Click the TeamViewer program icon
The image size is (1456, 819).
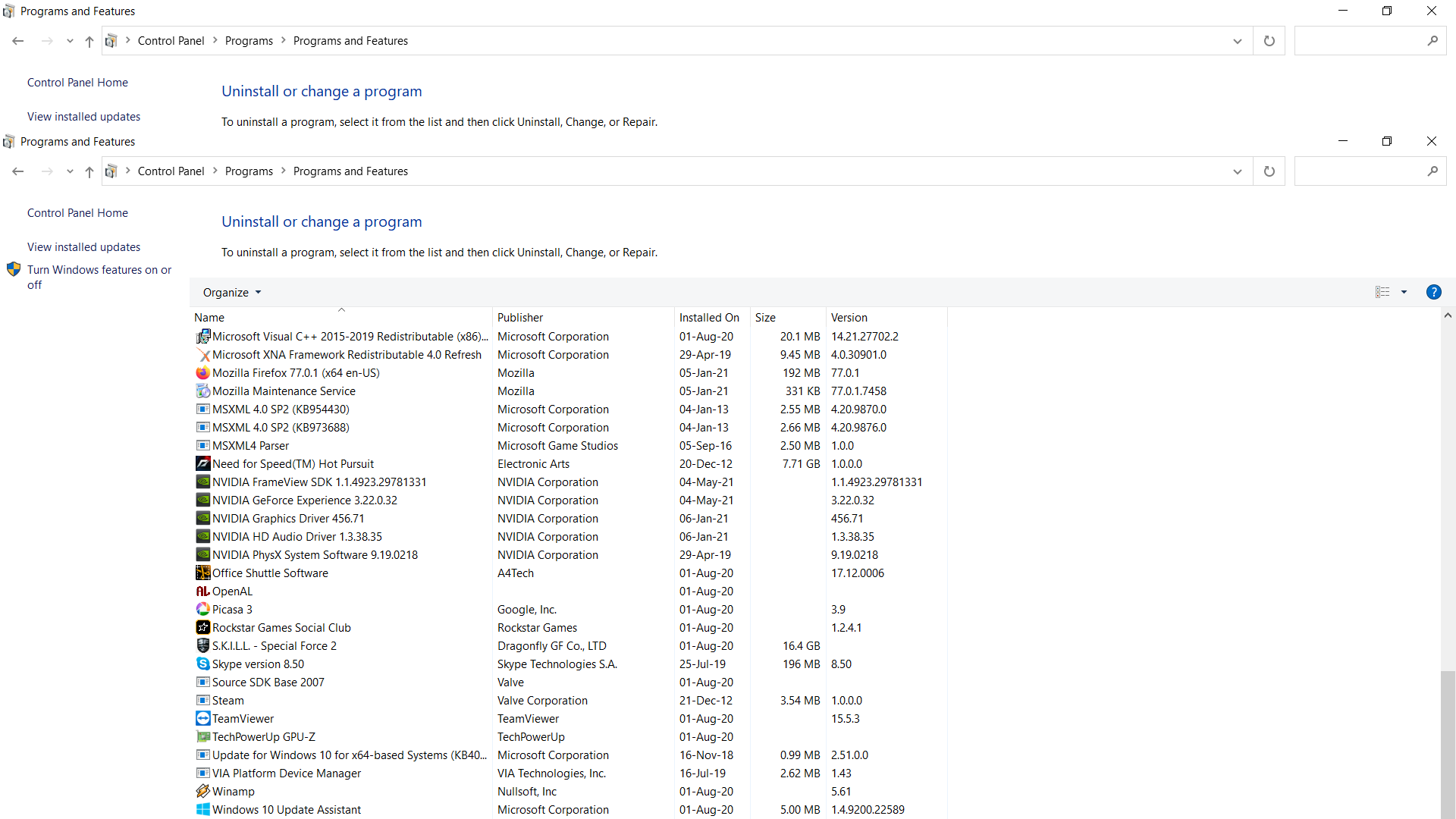click(x=202, y=719)
